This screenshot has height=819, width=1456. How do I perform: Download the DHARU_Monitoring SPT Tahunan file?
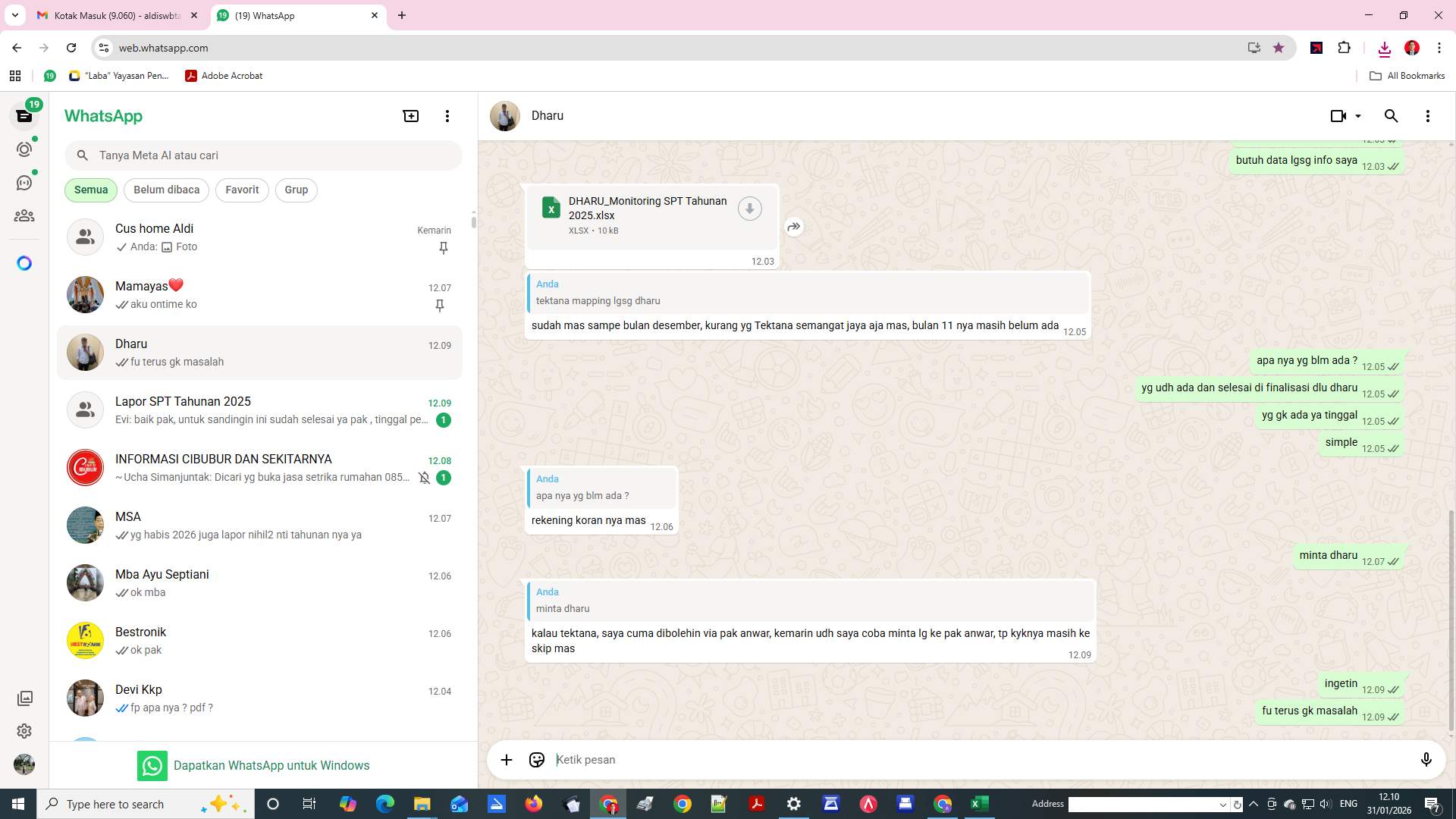(x=750, y=208)
